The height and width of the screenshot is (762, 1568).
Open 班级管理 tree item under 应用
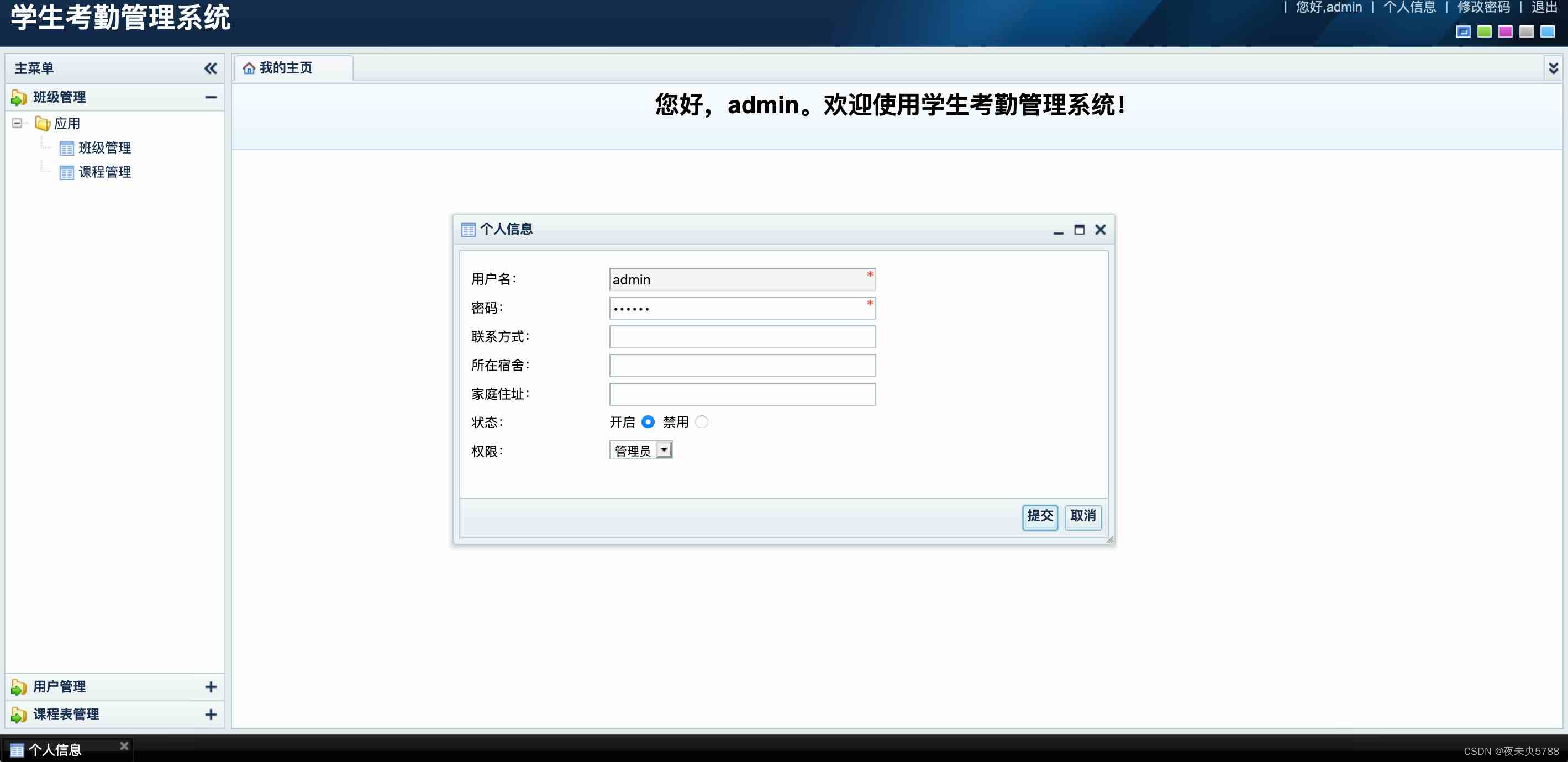pyautogui.click(x=104, y=148)
